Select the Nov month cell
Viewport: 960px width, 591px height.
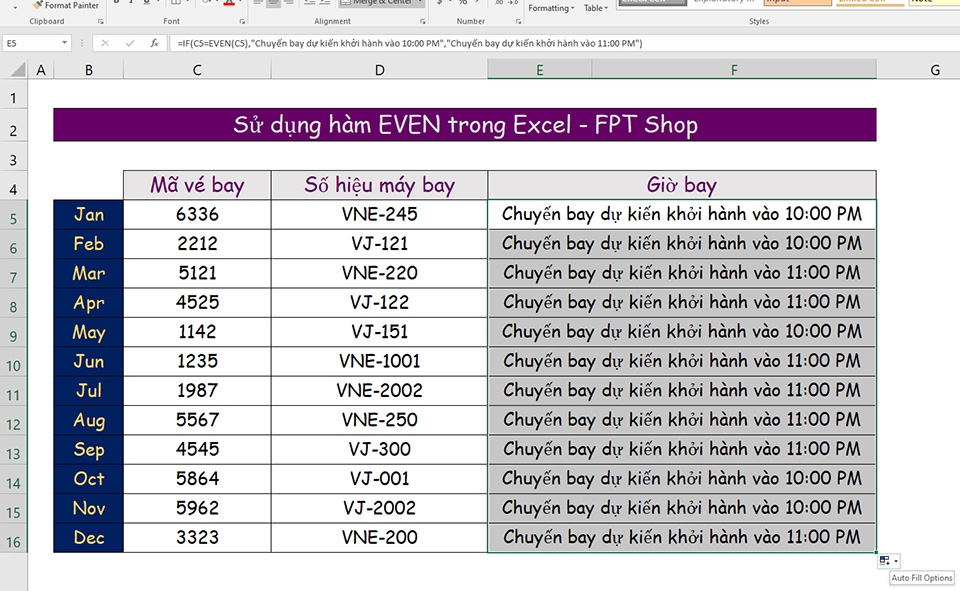coord(89,508)
